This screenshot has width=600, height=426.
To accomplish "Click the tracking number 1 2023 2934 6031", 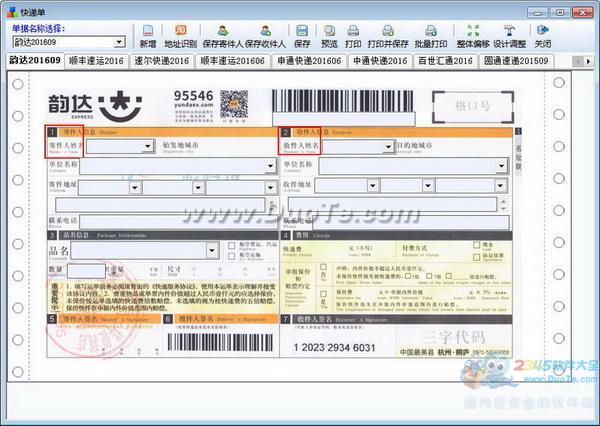I will tap(334, 348).
